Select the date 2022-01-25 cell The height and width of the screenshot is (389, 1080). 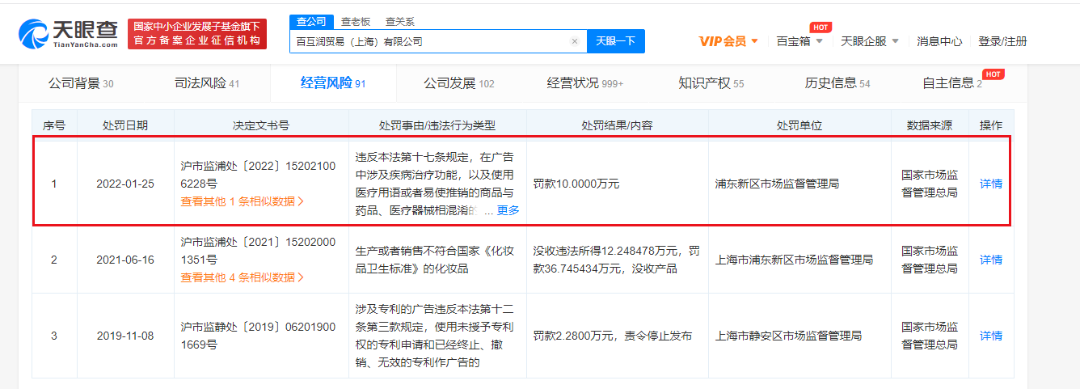coord(125,184)
